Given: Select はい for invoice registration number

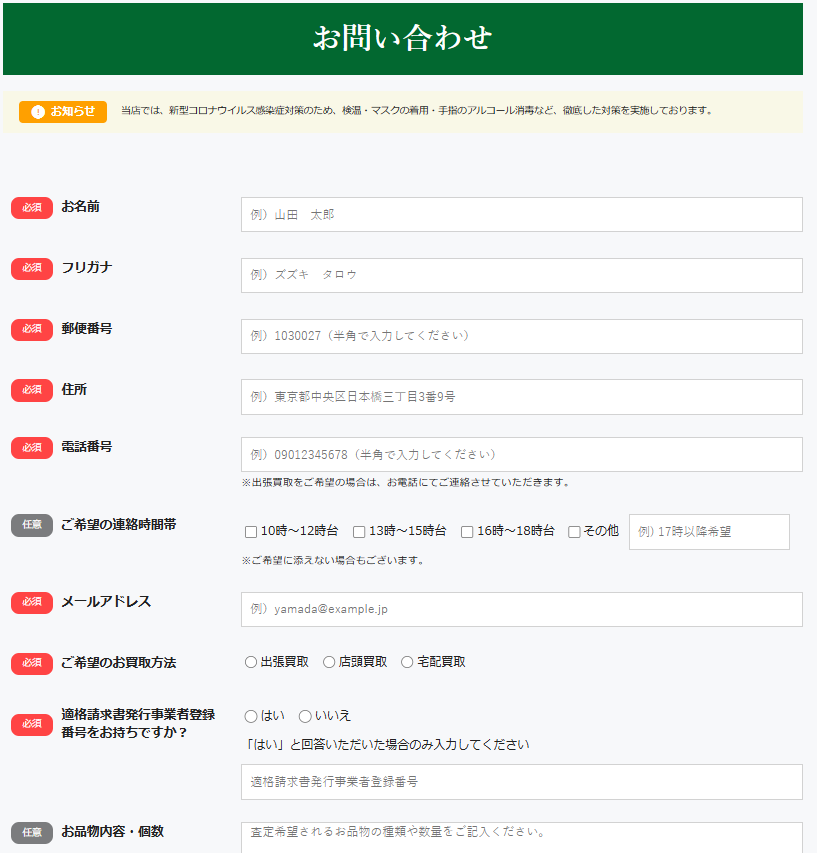Looking at the screenshot, I should pos(251,716).
